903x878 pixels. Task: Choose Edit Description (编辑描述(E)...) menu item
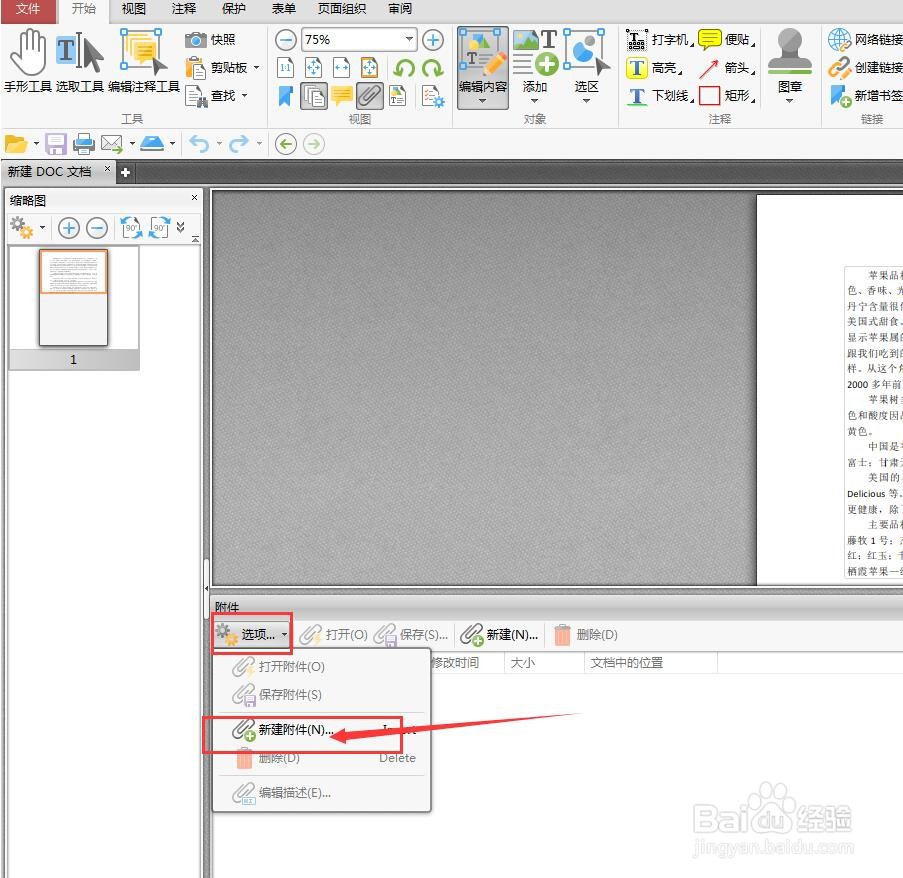pyautogui.click(x=322, y=793)
